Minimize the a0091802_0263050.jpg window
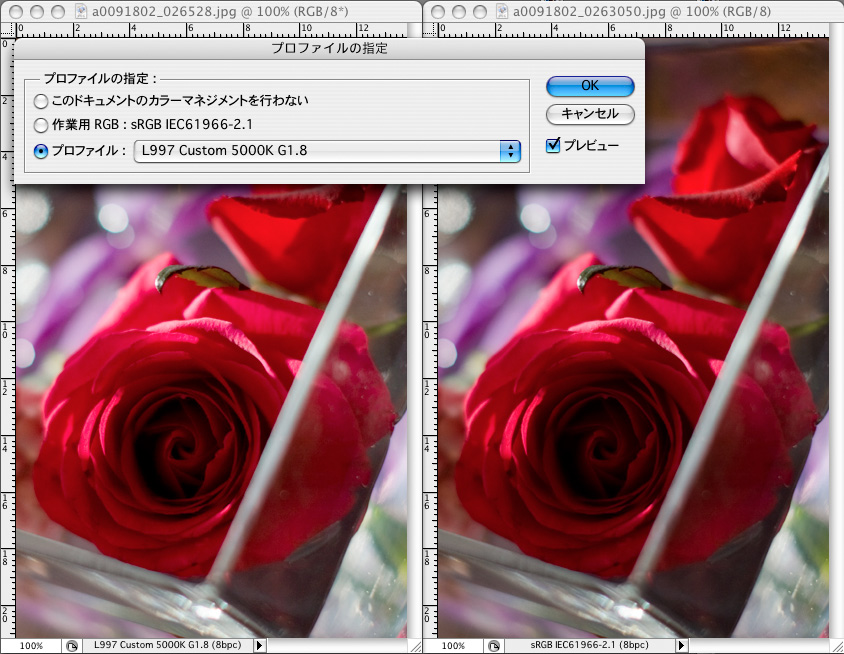 (x=459, y=11)
